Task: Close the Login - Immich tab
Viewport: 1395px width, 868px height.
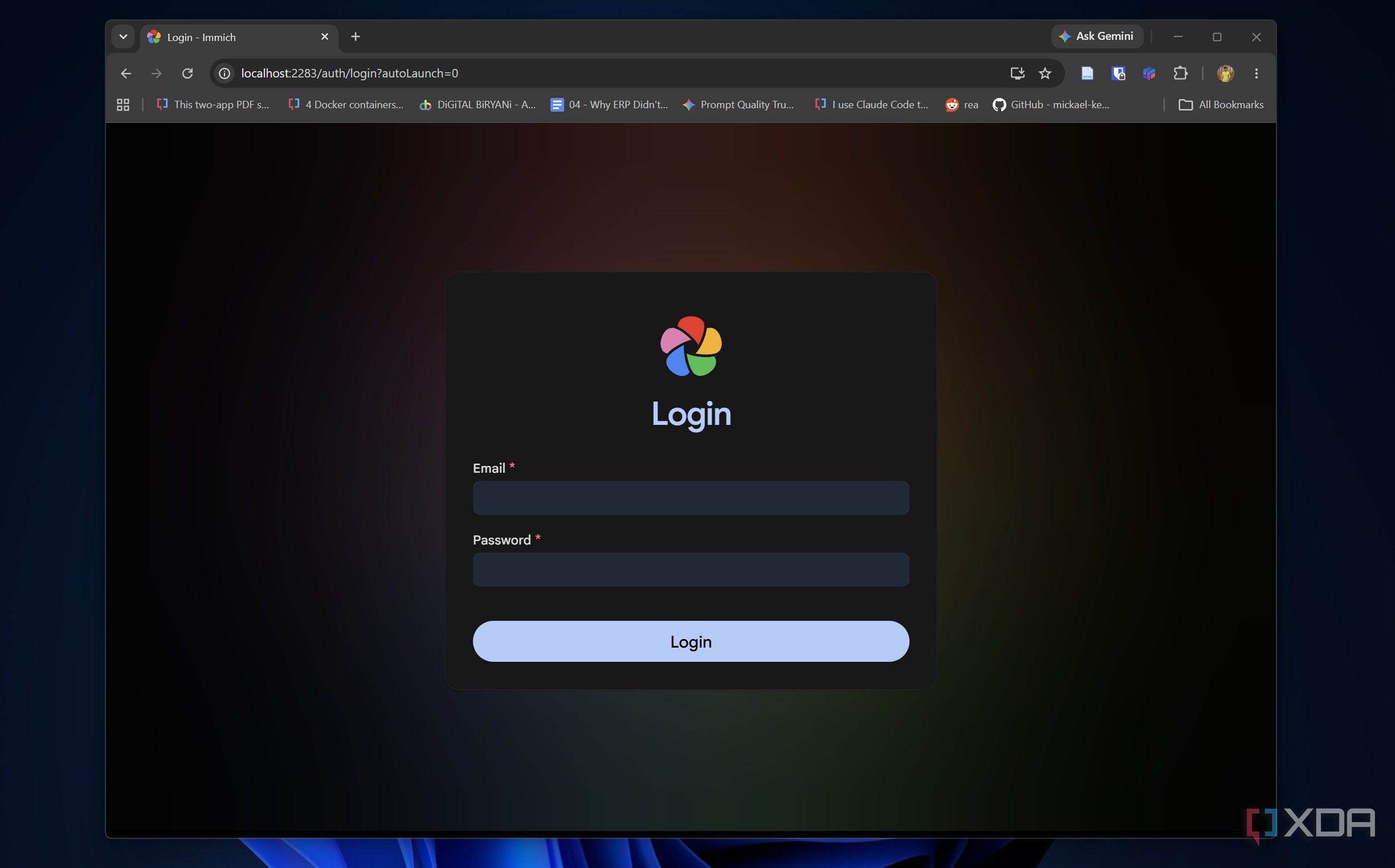Action: coord(324,37)
